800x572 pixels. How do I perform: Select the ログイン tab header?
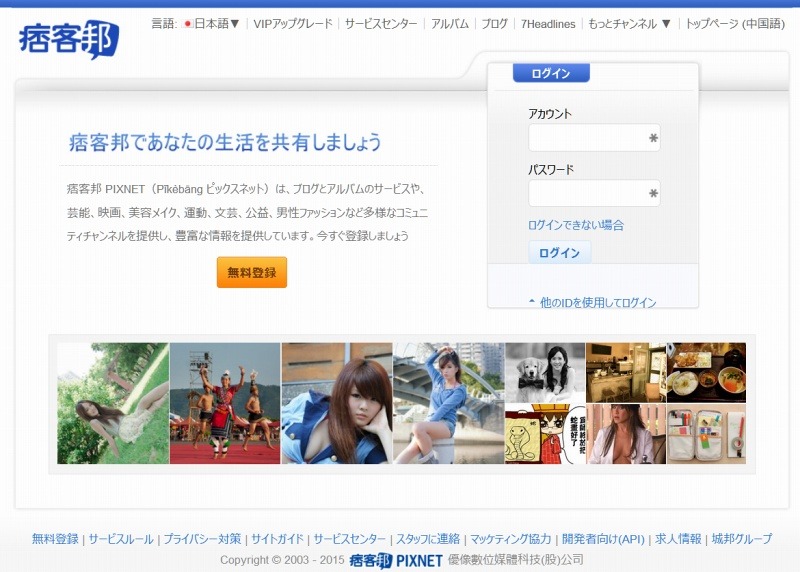(x=551, y=73)
